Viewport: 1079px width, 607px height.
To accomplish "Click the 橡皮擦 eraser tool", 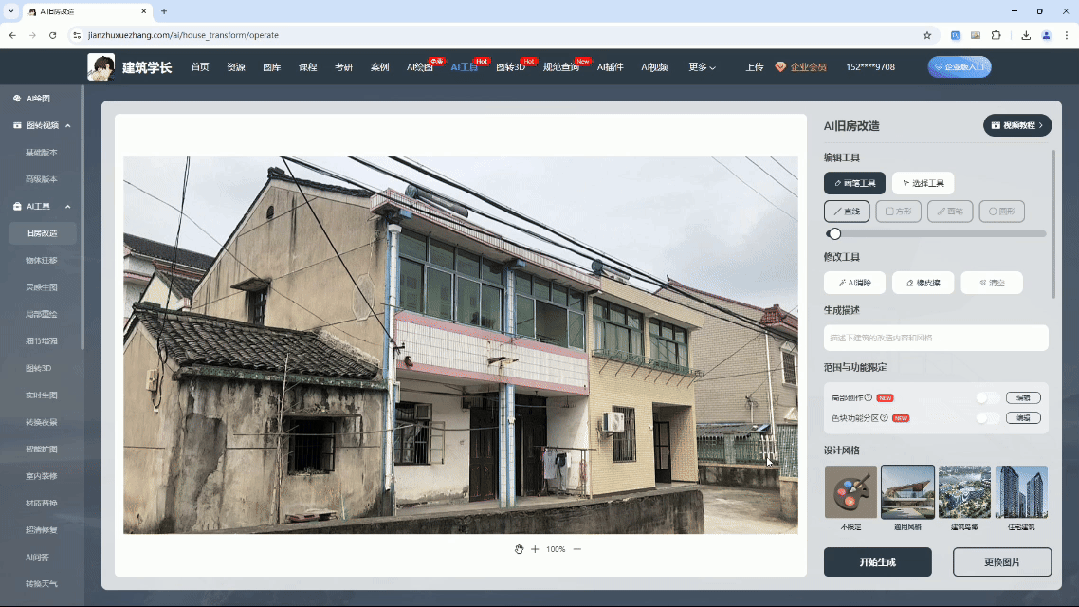I will point(923,283).
